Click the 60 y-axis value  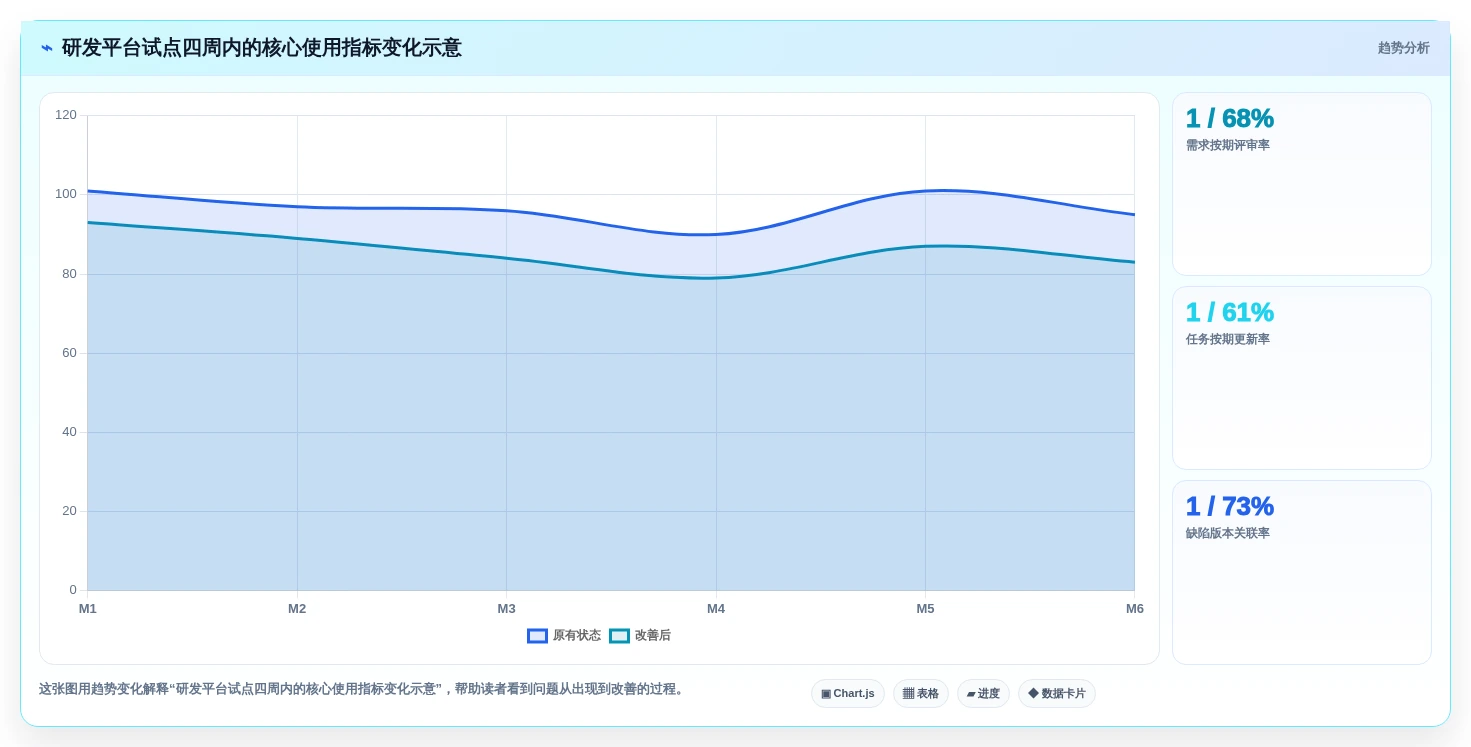pos(69,352)
